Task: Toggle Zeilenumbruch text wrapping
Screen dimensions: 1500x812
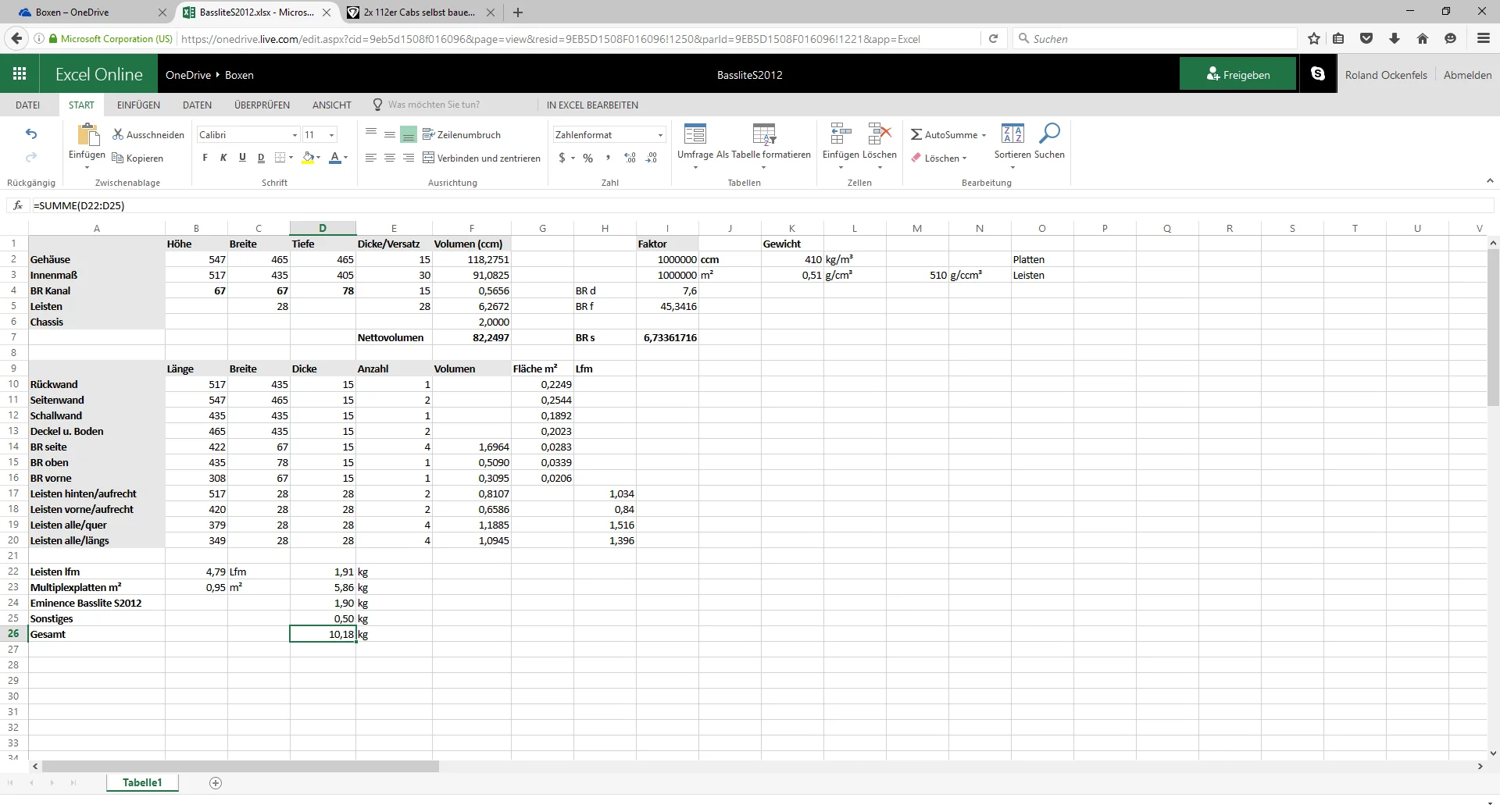Action: [461, 134]
